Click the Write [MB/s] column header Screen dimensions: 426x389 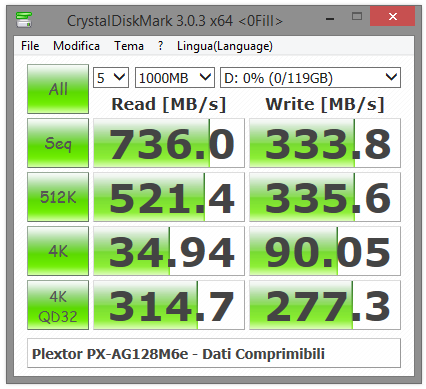pos(325,104)
